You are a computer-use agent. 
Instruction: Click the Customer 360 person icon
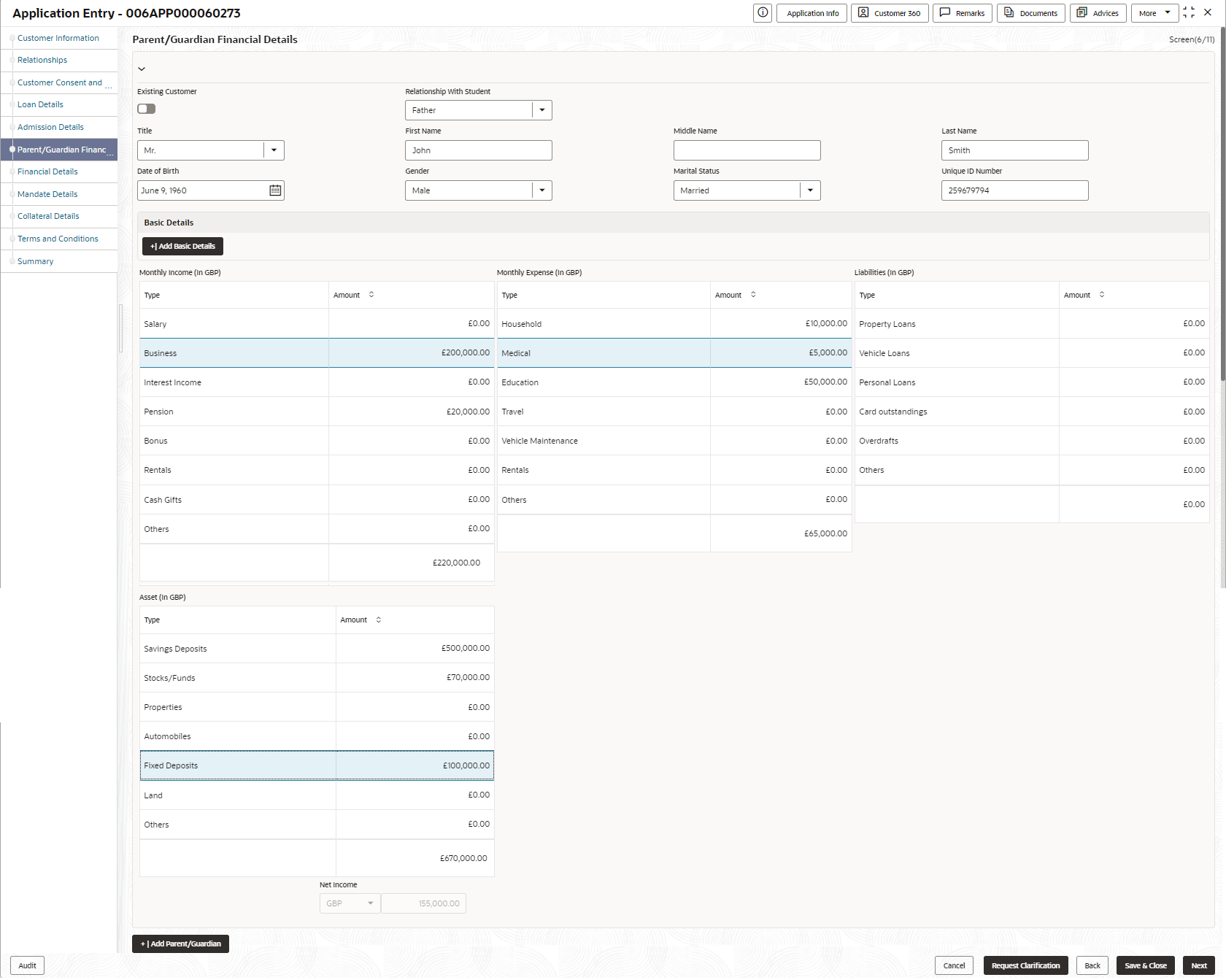tap(863, 12)
